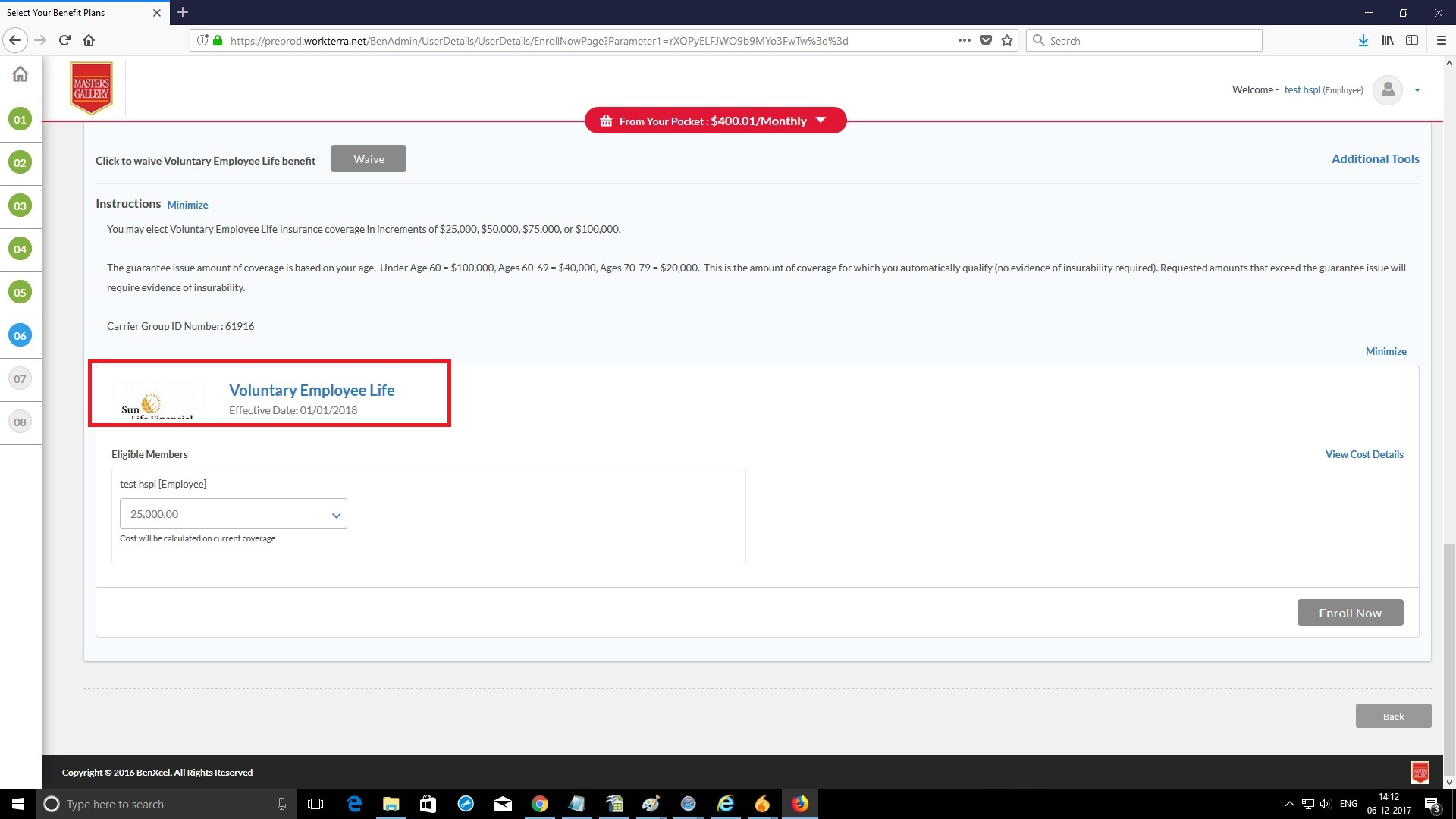Image resolution: width=1456 pixels, height=819 pixels.
Task: Reload the page with refresh icon
Action: click(x=64, y=40)
